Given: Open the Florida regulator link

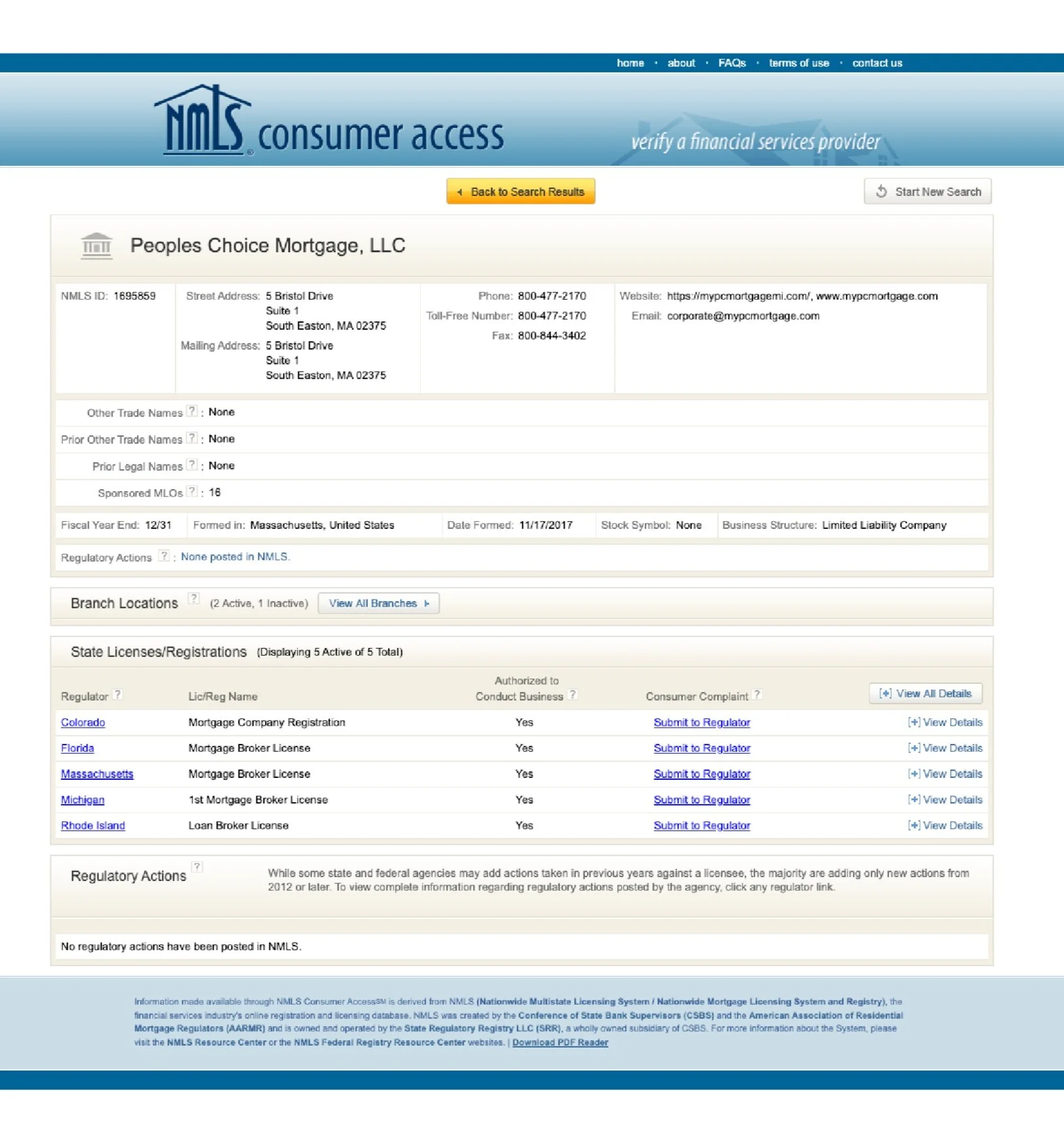Looking at the screenshot, I should tap(77, 748).
